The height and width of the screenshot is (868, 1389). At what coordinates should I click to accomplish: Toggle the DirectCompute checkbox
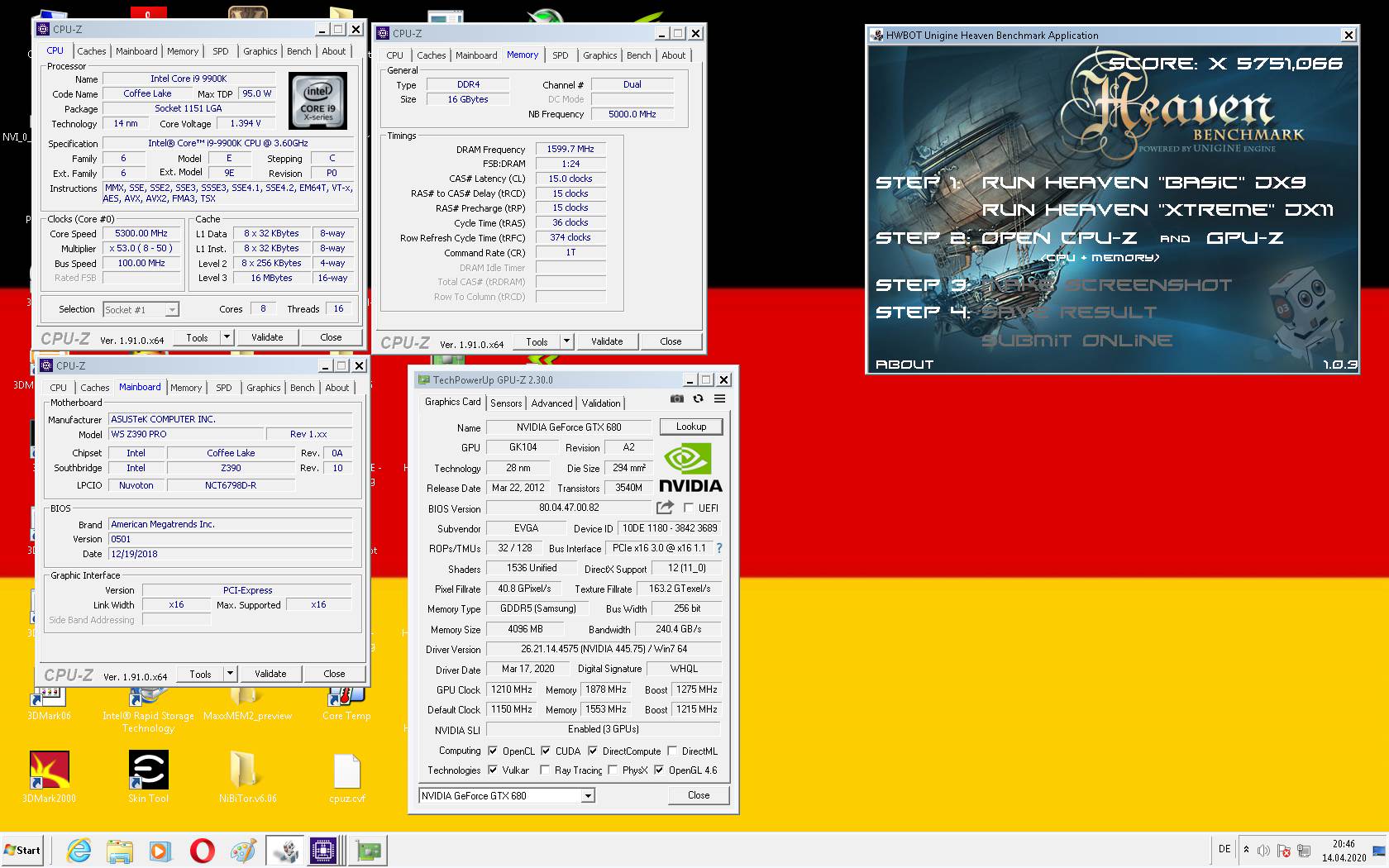(x=592, y=751)
